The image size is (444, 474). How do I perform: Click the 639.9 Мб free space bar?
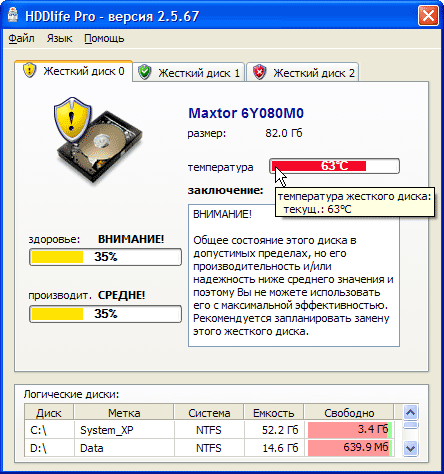pos(350,448)
